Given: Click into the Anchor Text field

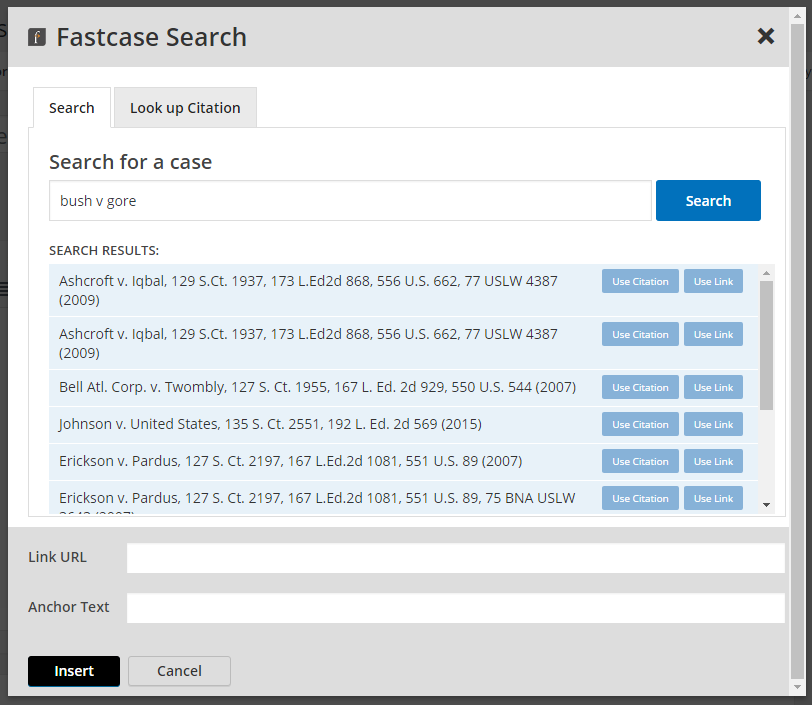Looking at the screenshot, I should click(456, 608).
